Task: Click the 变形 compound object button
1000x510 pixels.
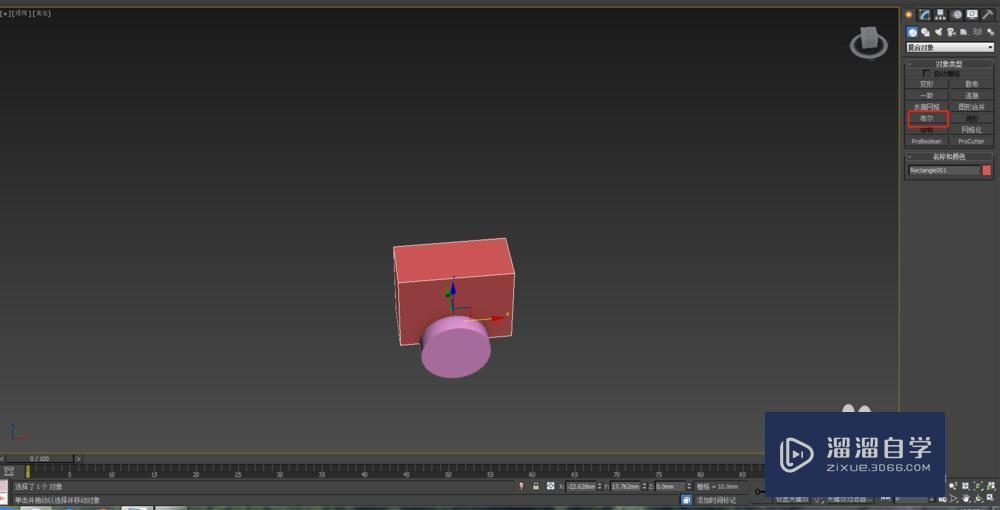Action: (927, 84)
